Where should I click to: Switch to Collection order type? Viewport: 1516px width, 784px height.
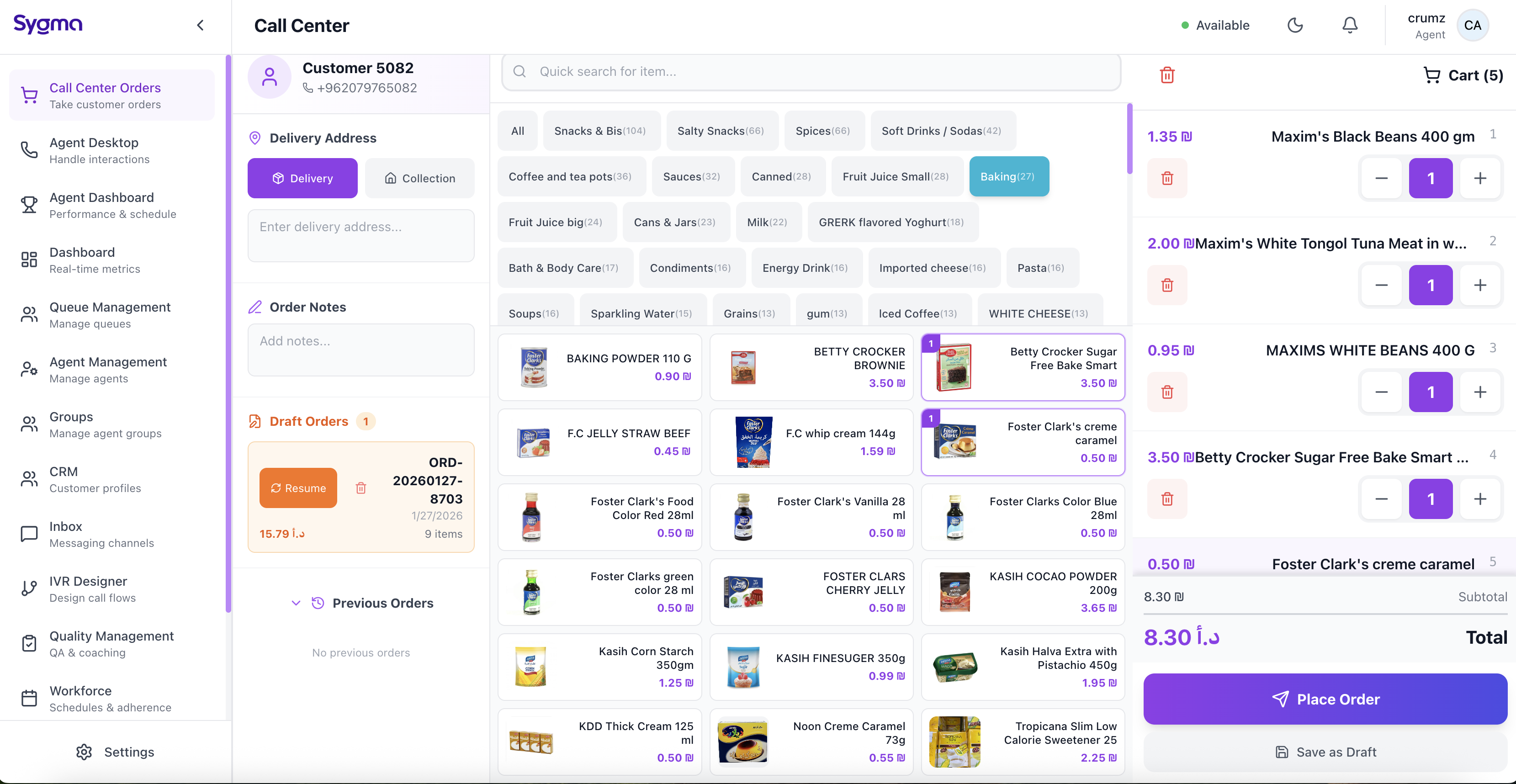pos(419,178)
